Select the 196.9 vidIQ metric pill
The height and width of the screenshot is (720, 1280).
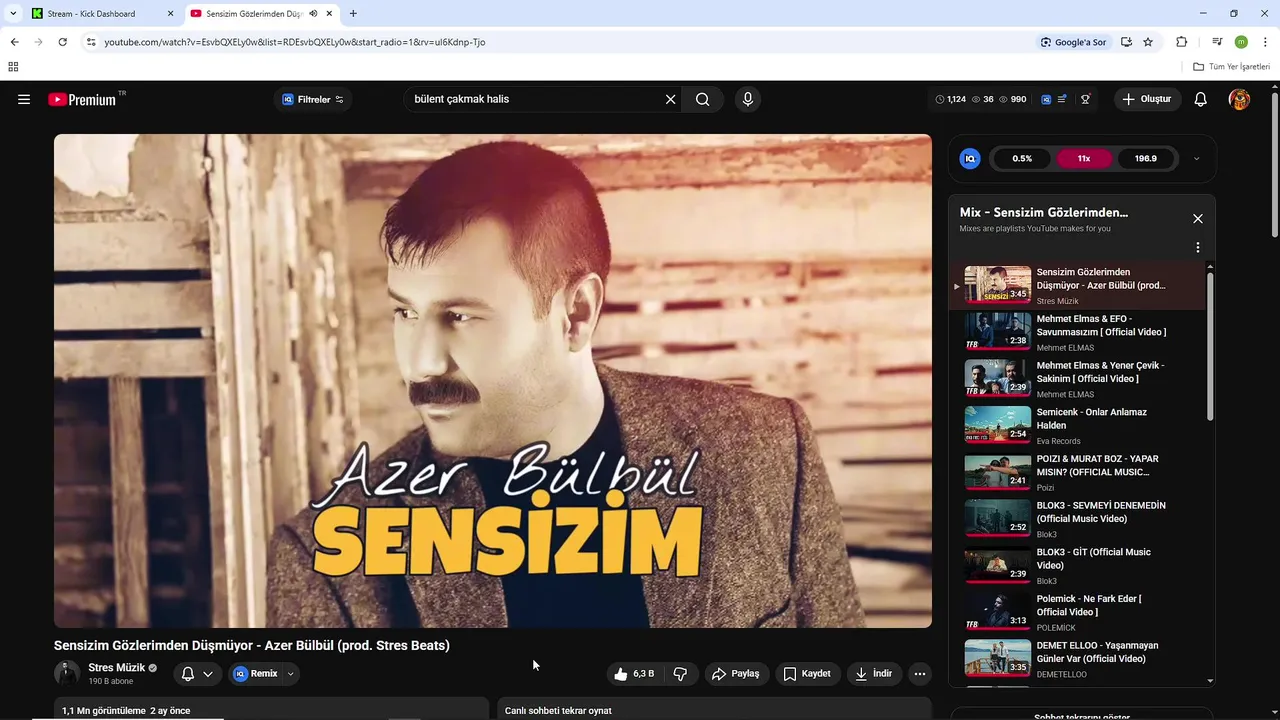pos(1146,158)
